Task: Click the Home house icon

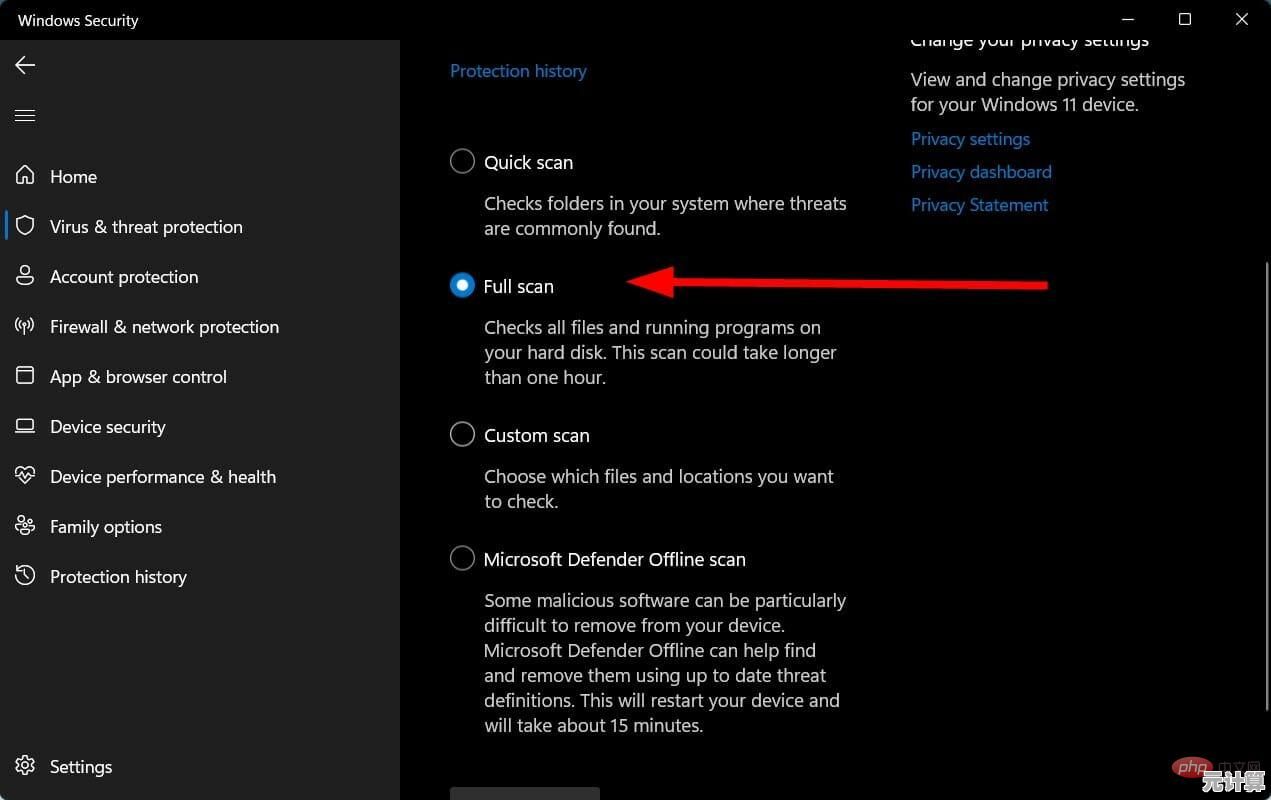Action: pos(25,176)
